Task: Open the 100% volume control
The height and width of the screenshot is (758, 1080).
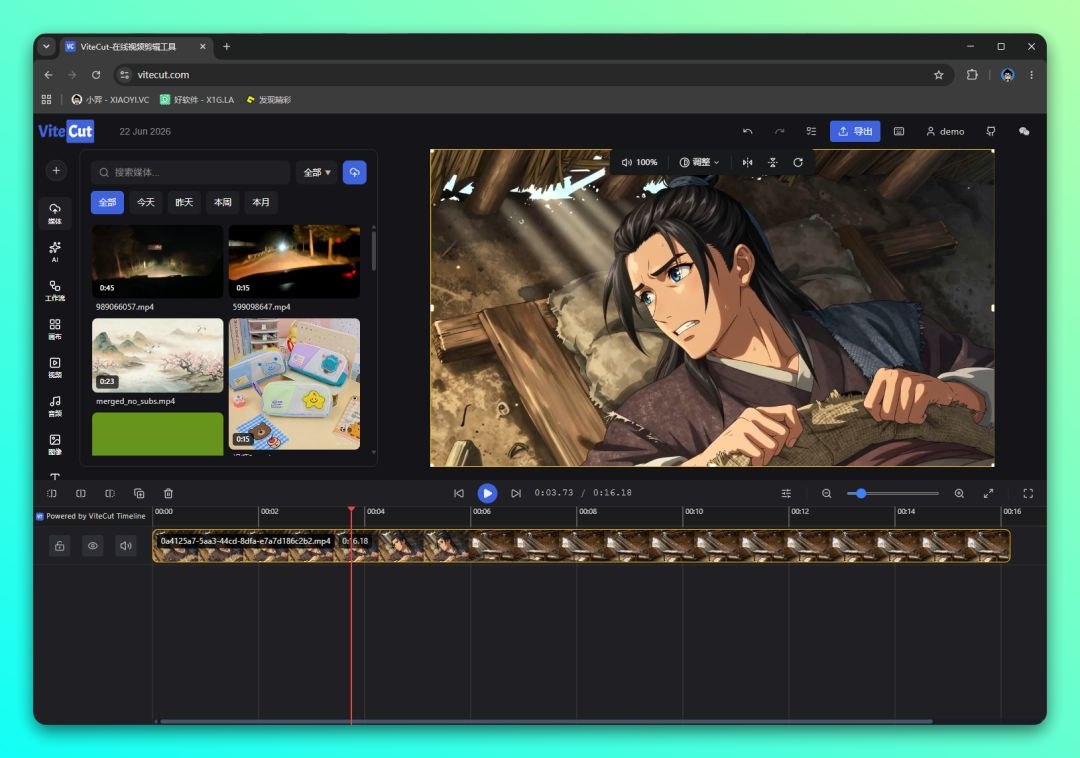Action: click(639, 162)
